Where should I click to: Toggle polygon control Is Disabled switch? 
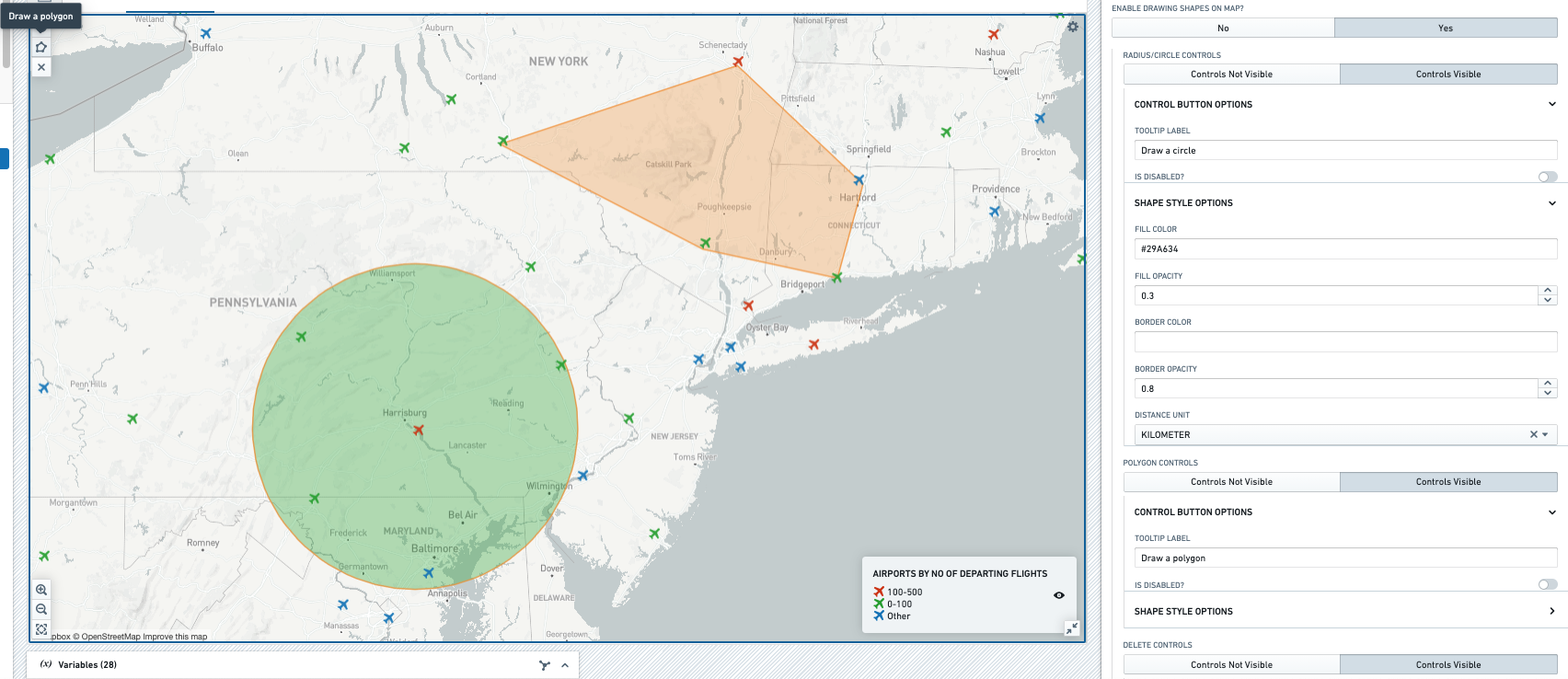pos(1548,584)
